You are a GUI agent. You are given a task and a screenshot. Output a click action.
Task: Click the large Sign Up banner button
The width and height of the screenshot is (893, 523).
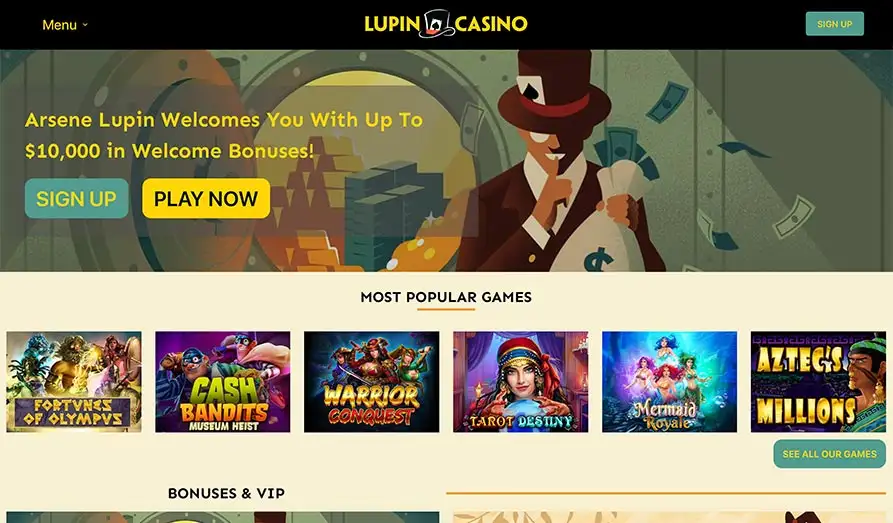coord(76,198)
